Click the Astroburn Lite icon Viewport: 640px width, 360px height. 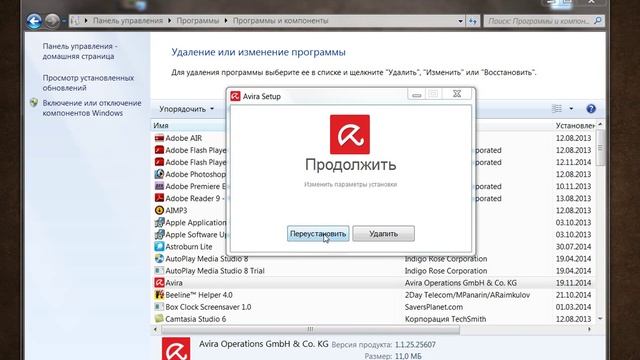[159, 247]
